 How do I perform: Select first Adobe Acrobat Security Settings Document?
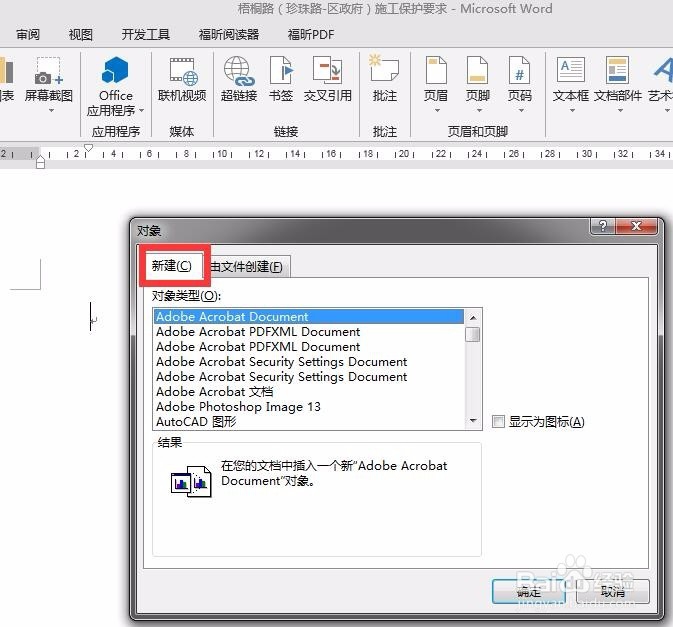coord(309,362)
